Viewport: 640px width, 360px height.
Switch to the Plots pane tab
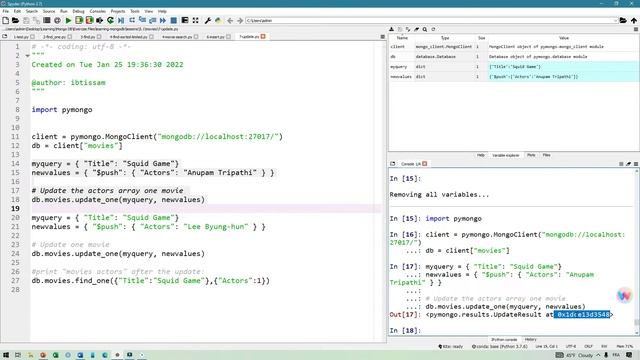click(x=531, y=155)
